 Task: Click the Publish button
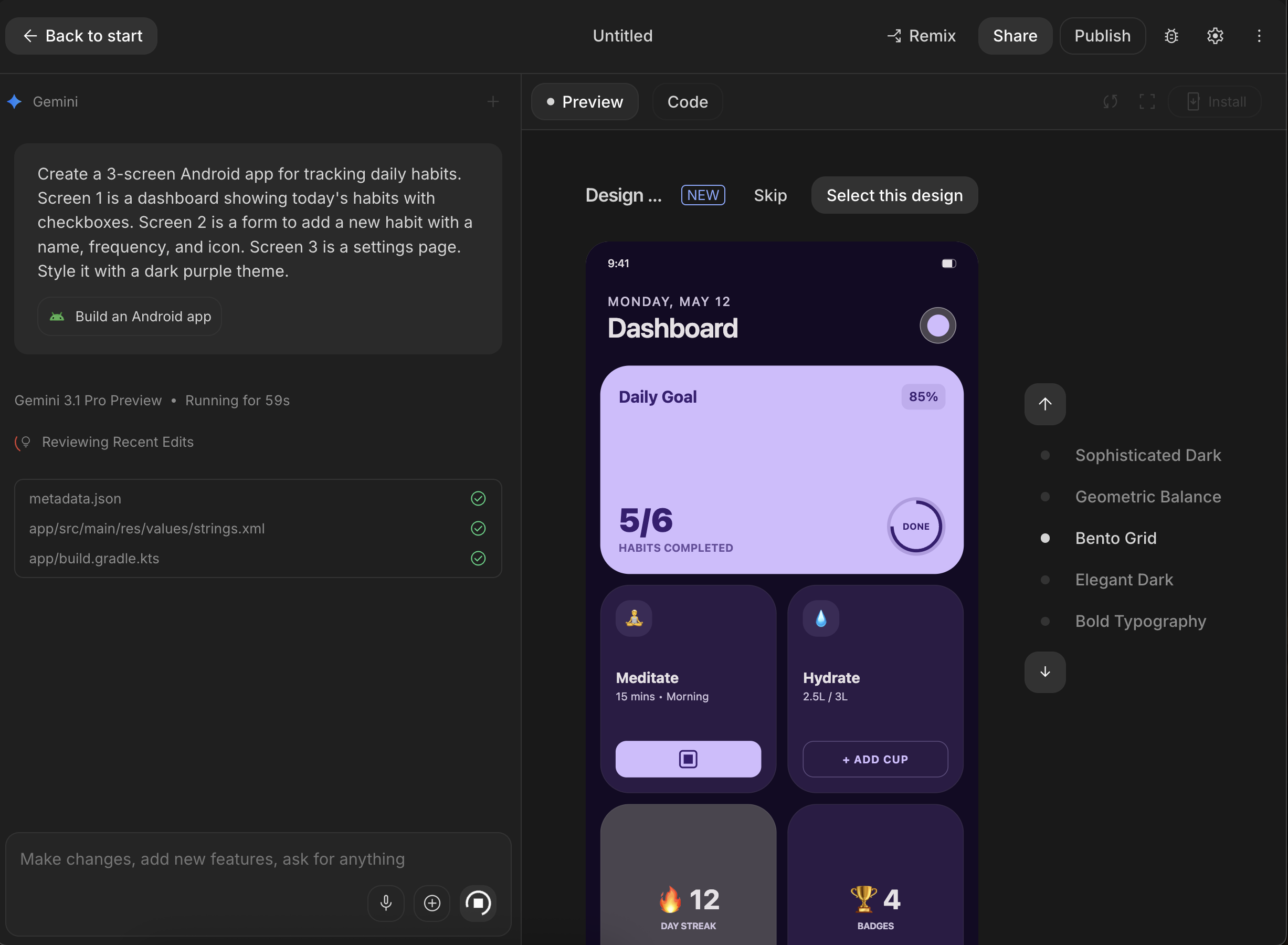pos(1102,36)
